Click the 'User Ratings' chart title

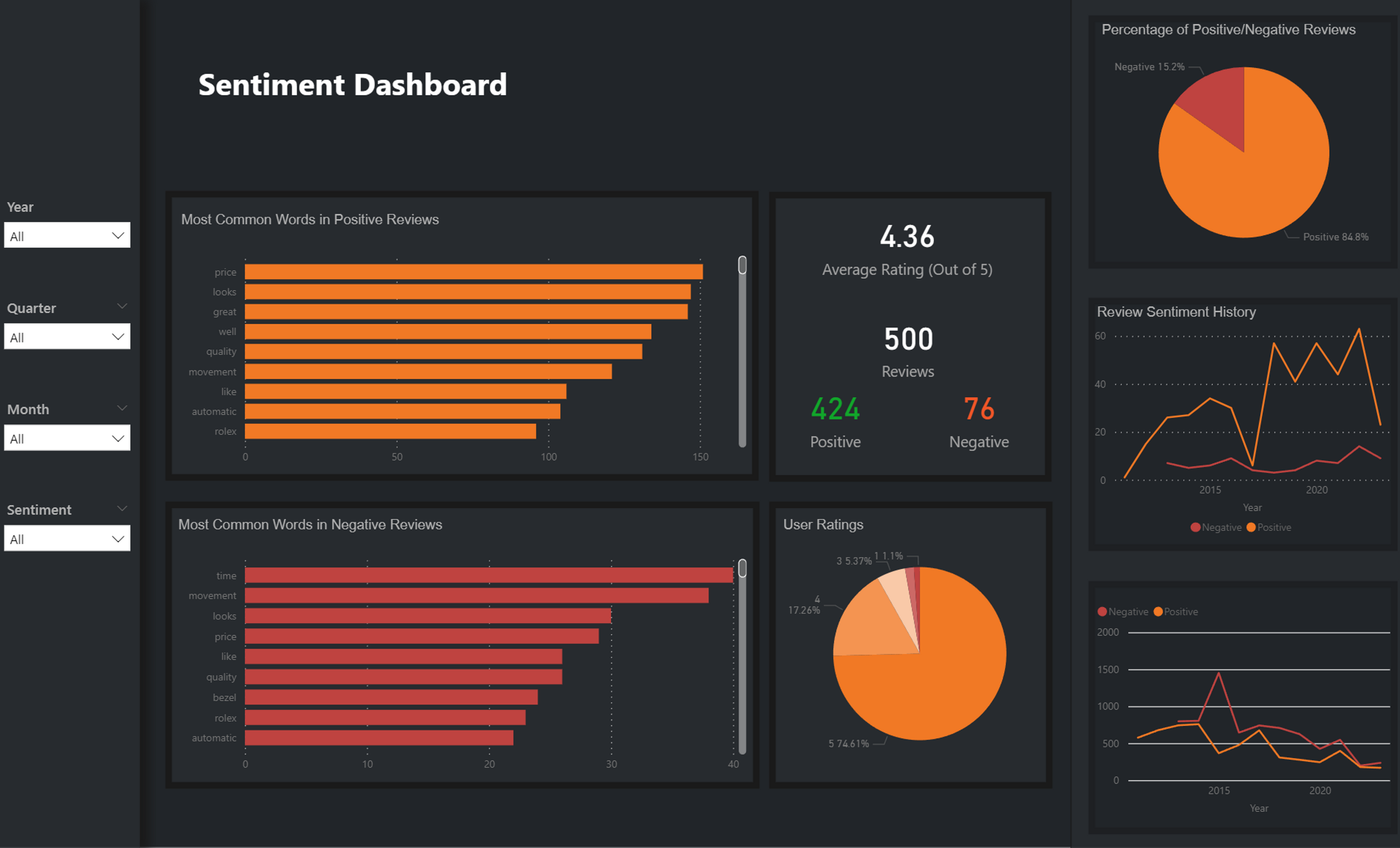[x=823, y=524]
